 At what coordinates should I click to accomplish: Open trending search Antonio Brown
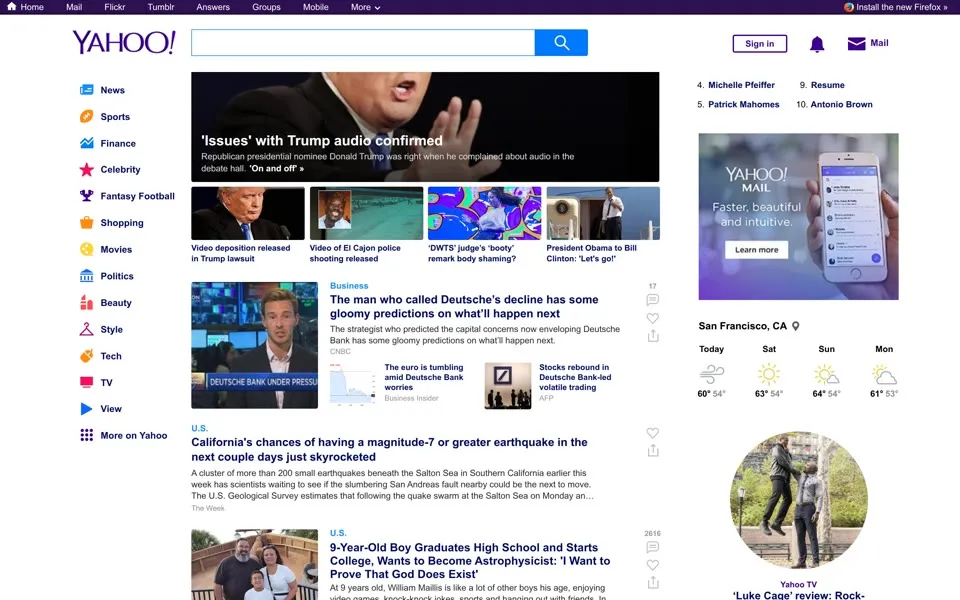point(841,105)
